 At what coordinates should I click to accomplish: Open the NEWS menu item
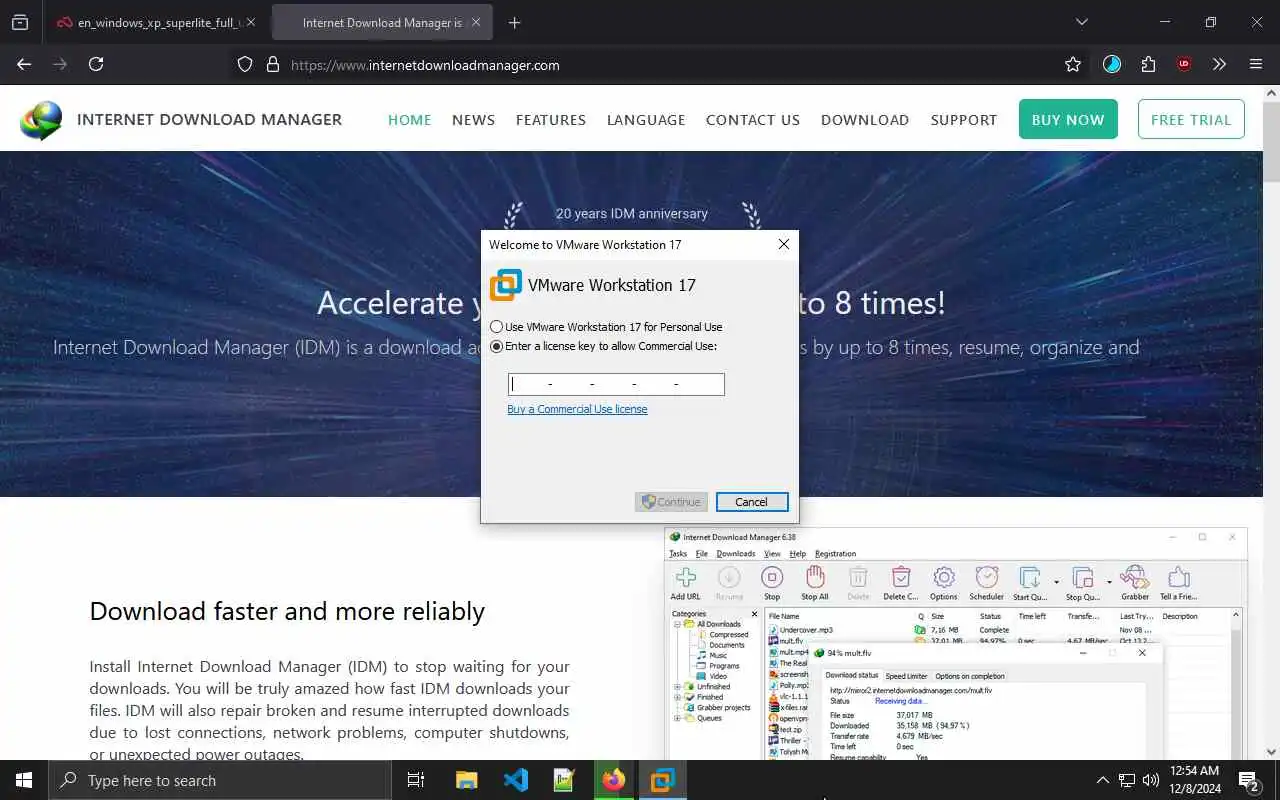(x=473, y=119)
